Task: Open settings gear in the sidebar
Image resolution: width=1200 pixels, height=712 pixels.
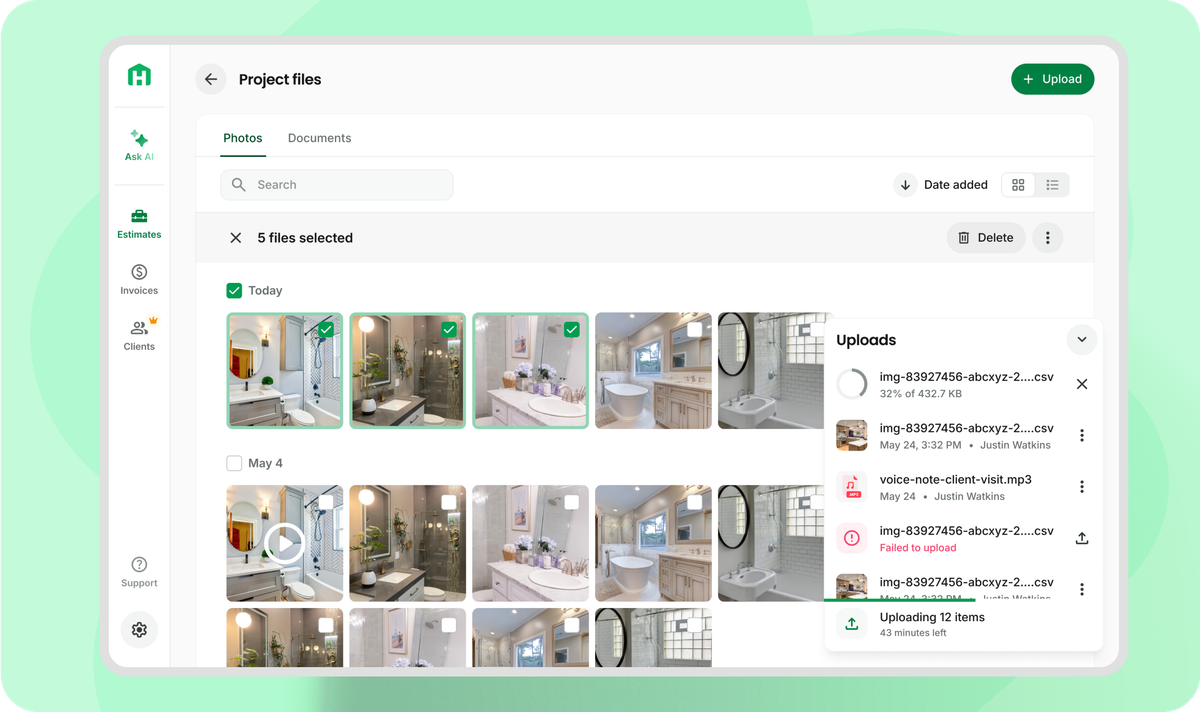Action: click(139, 630)
